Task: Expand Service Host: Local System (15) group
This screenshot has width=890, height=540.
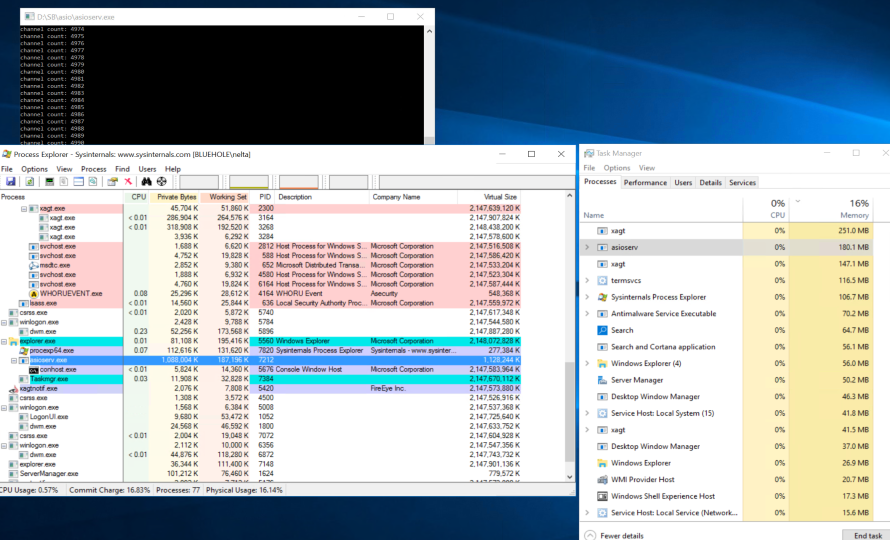Action: tap(587, 413)
